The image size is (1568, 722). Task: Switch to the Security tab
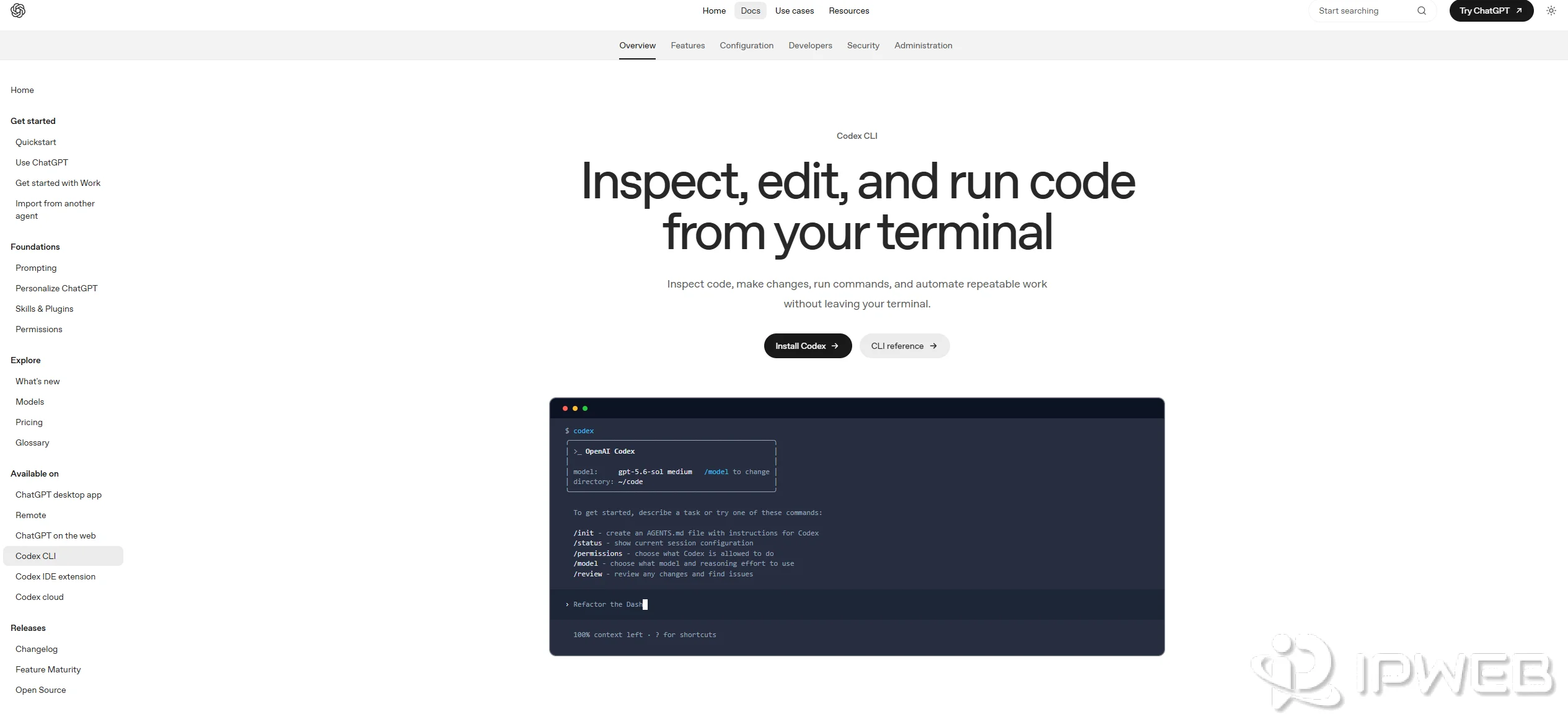863,45
